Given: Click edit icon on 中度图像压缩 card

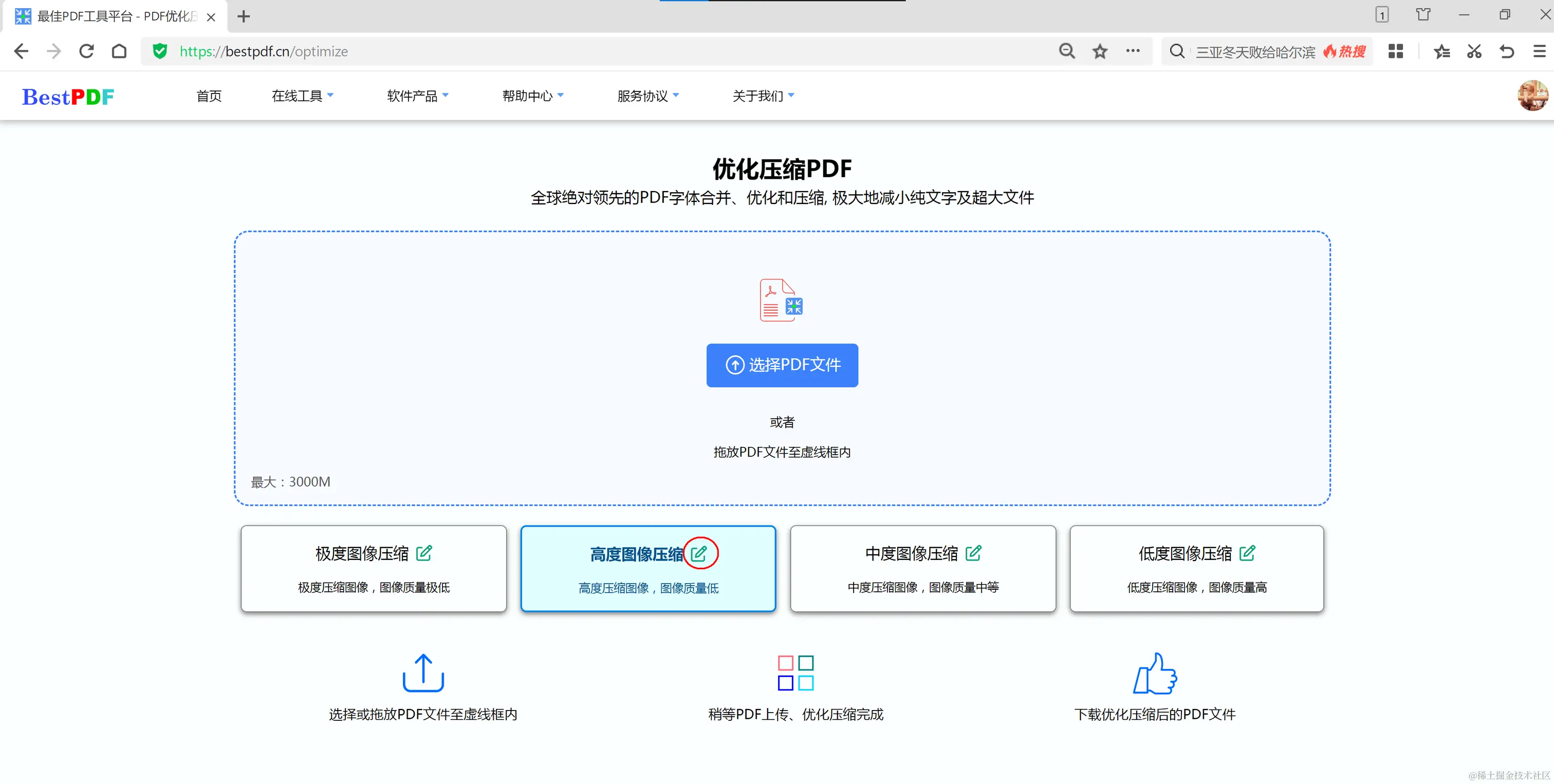Looking at the screenshot, I should (x=973, y=553).
